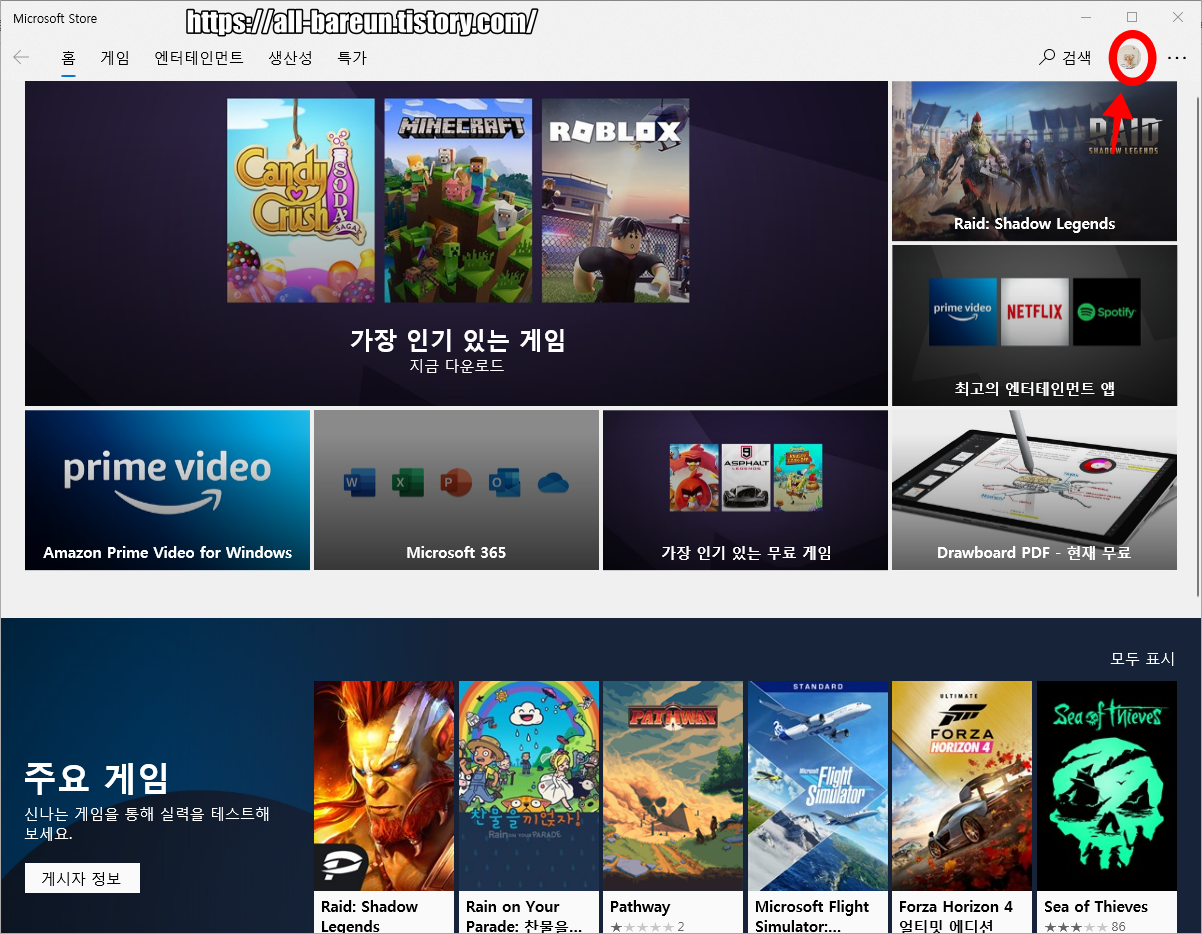Open the user profile avatar menu
The width and height of the screenshot is (1202, 934).
1130,57
